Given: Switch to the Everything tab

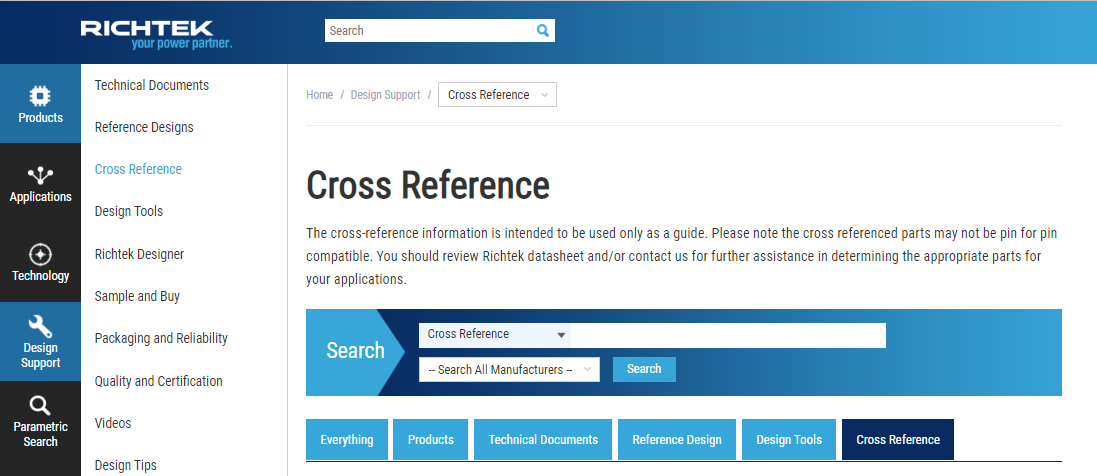Looking at the screenshot, I should tap(347, 440).
